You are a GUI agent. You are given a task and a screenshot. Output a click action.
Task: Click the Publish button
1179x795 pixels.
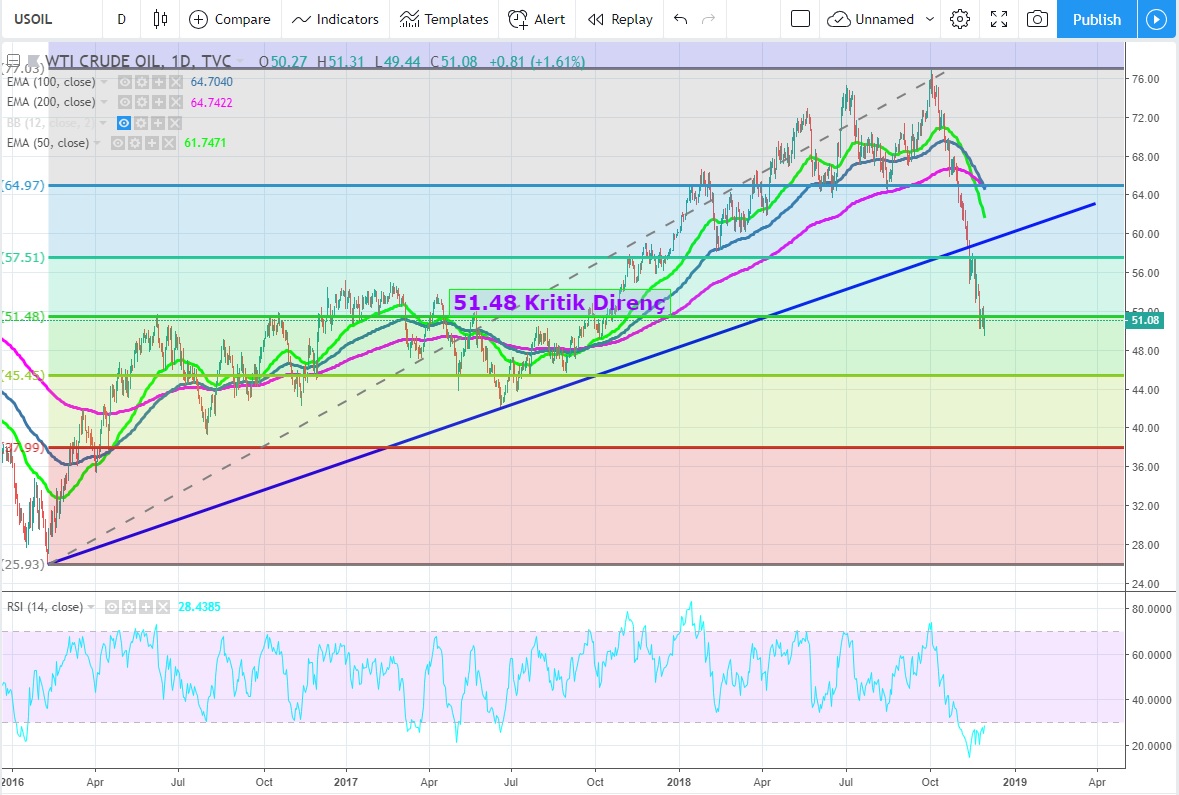point(1096,19)
